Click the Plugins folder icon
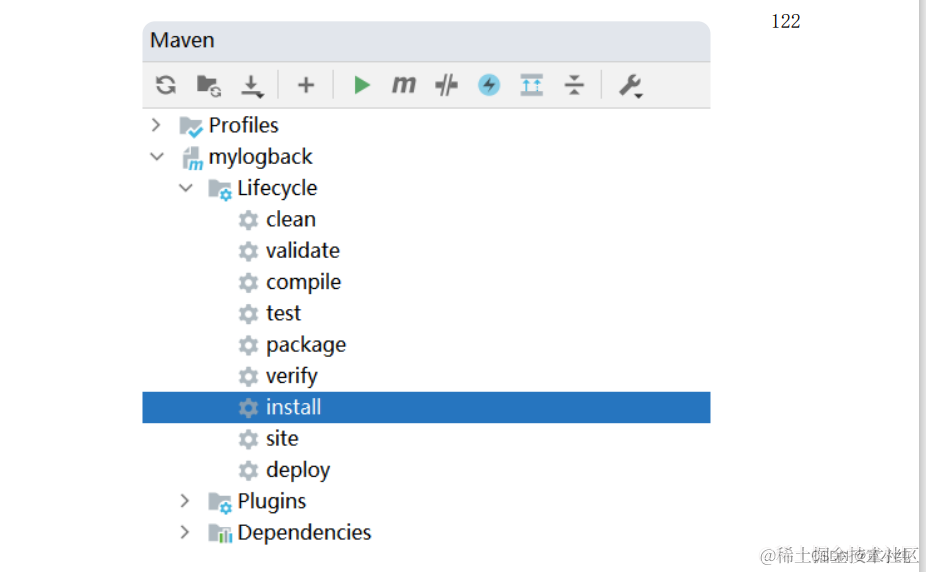The height and width of the screenshot is (572, 926). 220,502
